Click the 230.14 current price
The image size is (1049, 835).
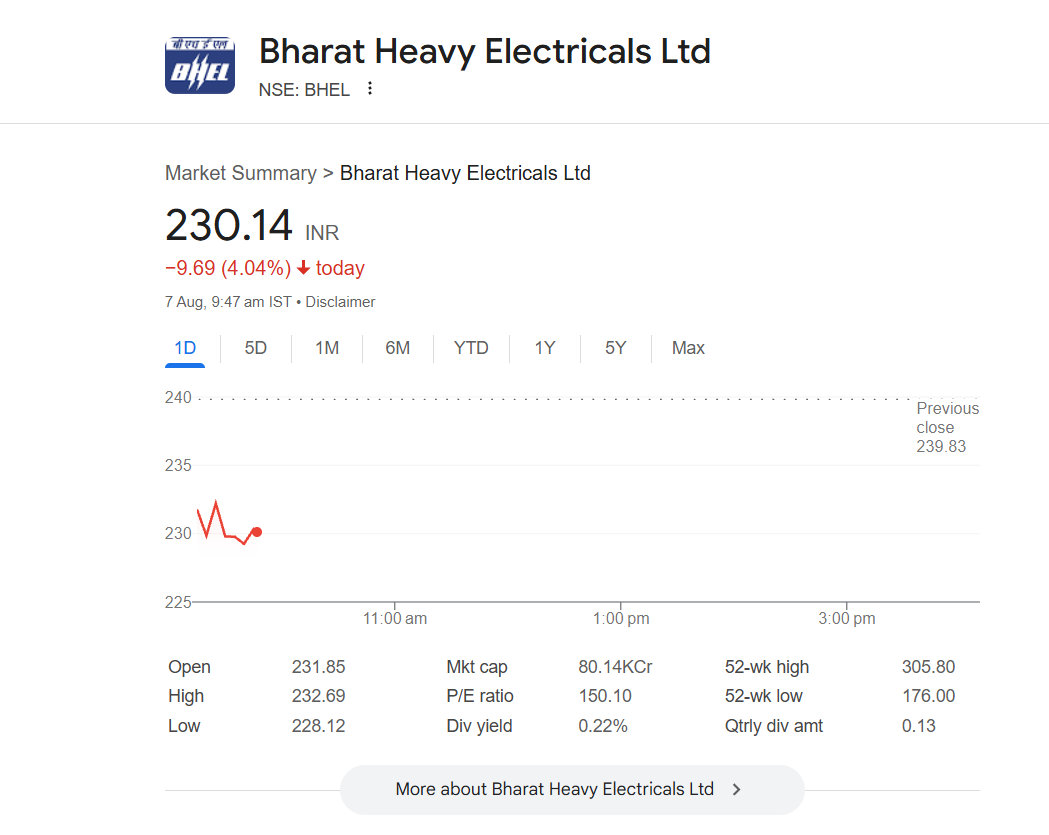click(x=229, y=225)
